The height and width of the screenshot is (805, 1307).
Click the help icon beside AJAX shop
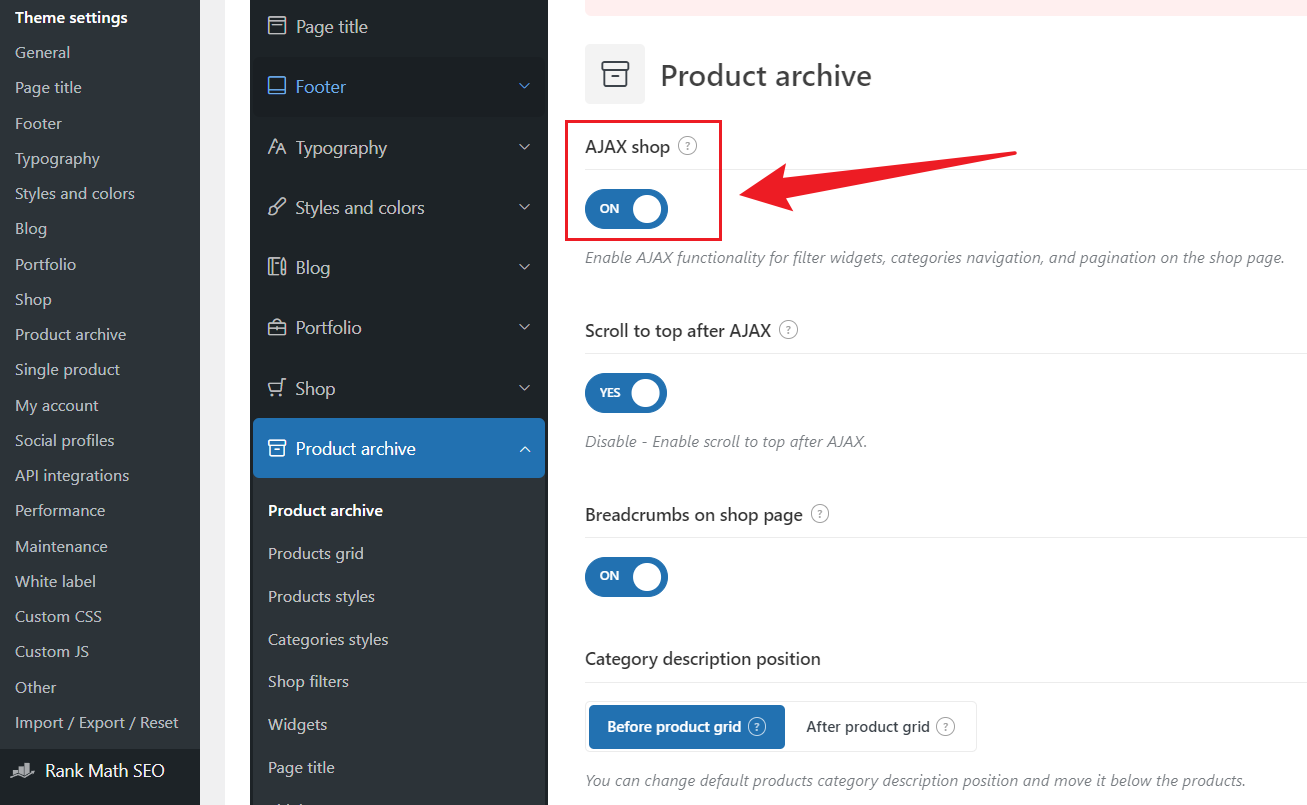pyautogui.click(x=687, y=146)
